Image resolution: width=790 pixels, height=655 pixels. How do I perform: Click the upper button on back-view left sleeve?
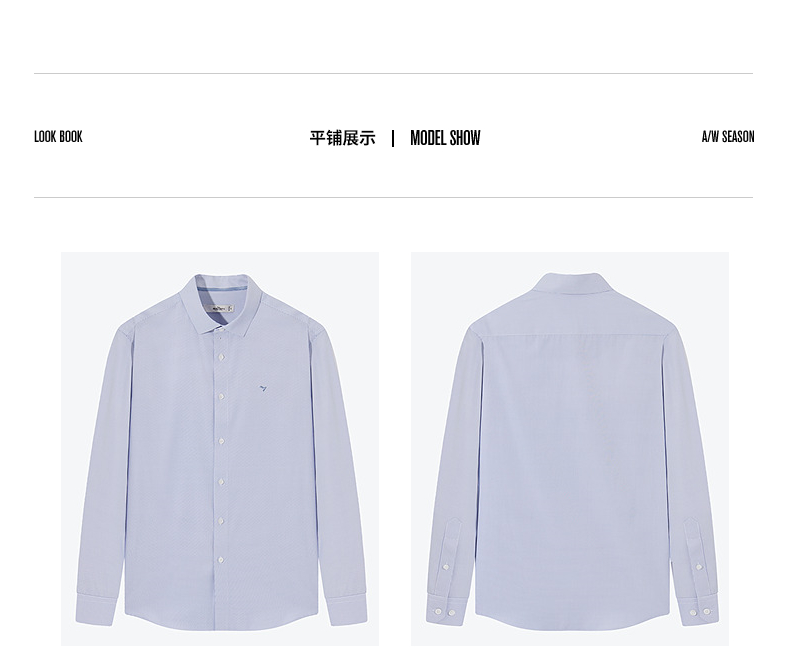(x=446, y=567)
